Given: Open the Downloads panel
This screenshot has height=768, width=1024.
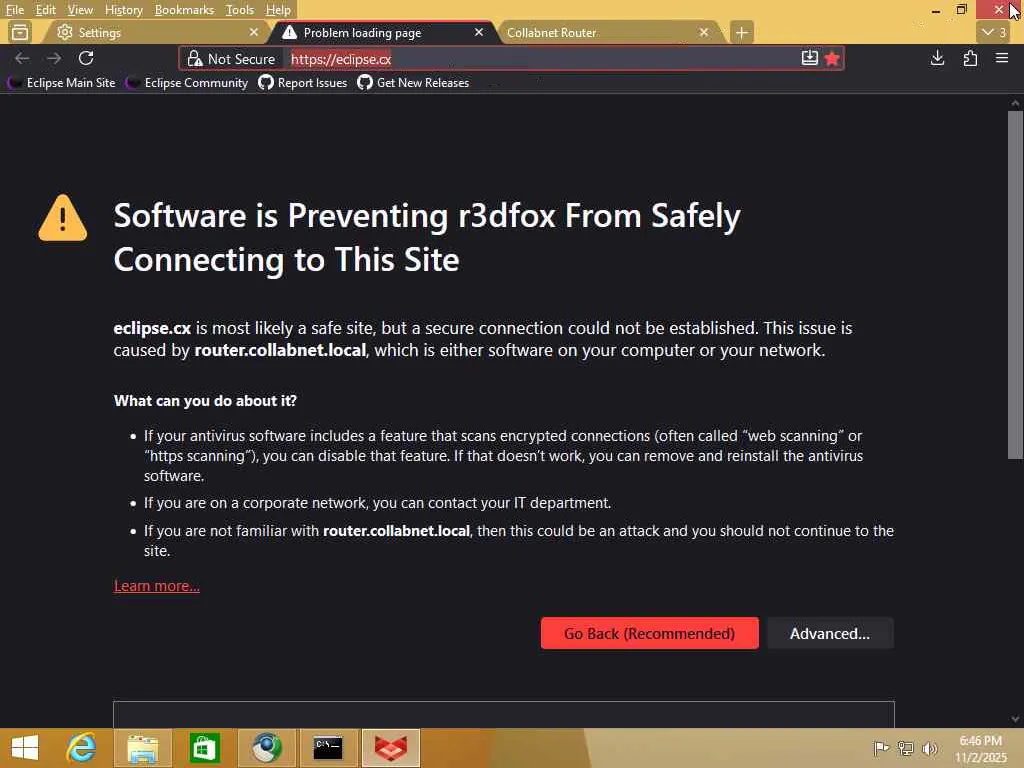Looking at the screenshot, I should pos(937,58).
